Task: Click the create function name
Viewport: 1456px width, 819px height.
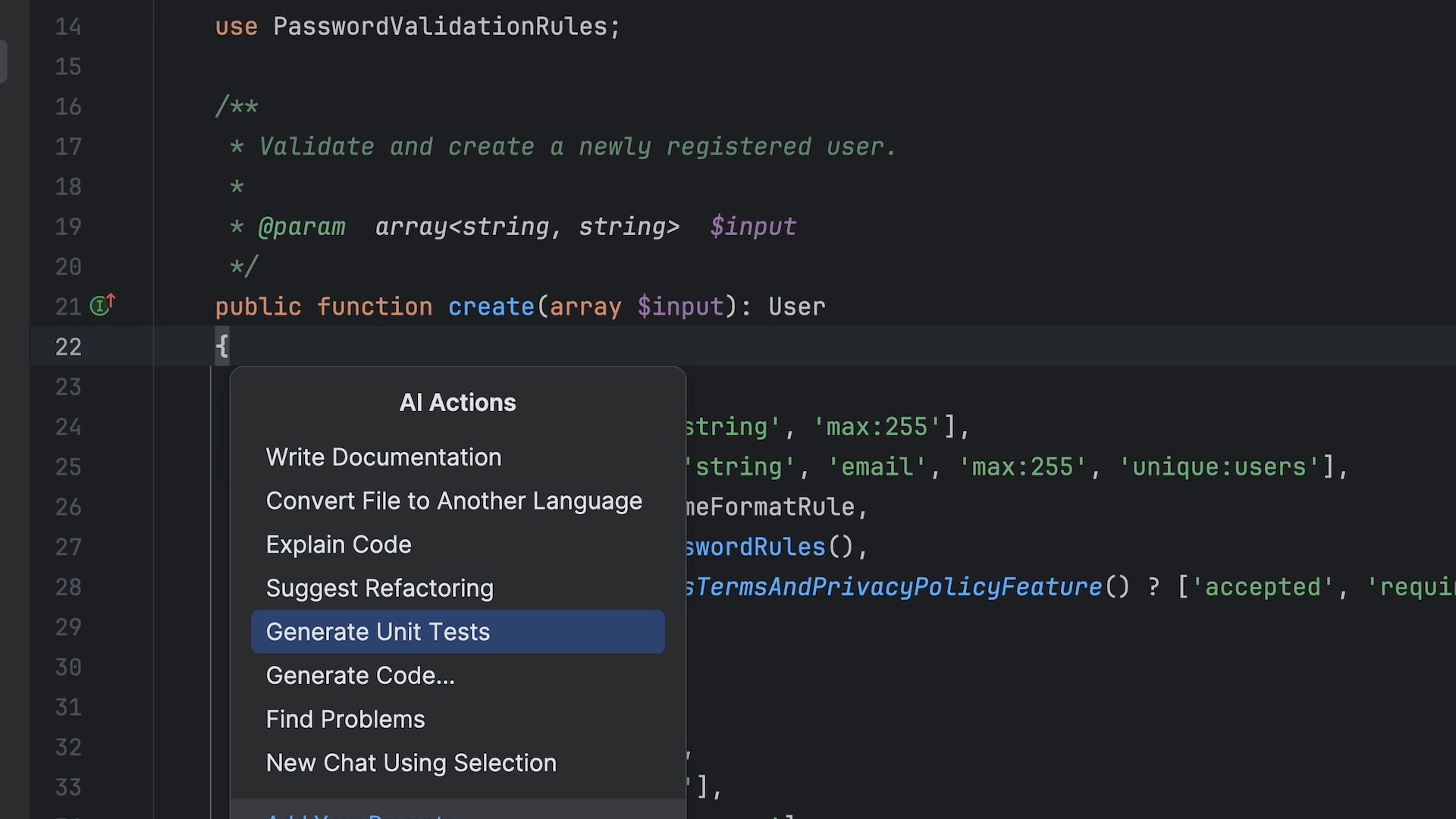Action: pos(491,306)
